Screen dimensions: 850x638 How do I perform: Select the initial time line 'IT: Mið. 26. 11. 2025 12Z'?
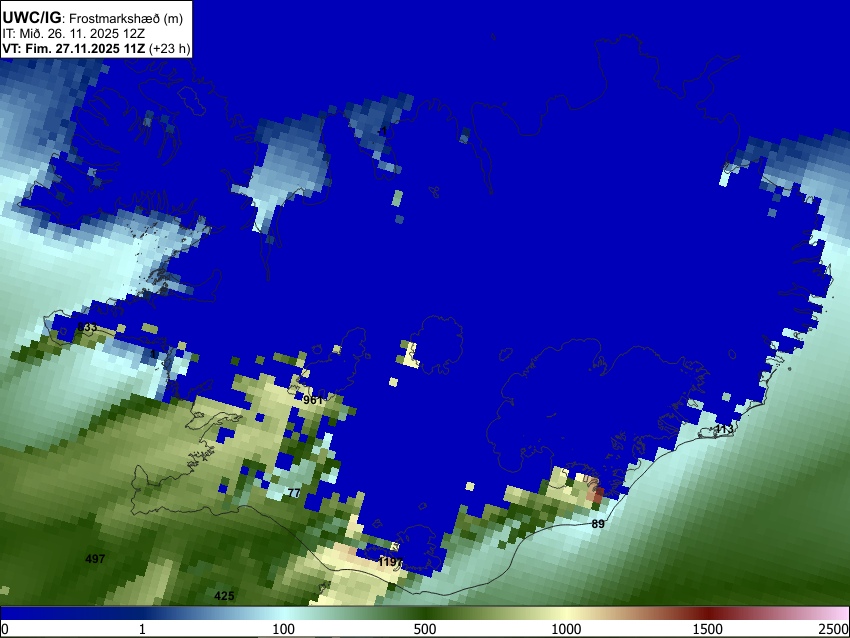point(75,34)
